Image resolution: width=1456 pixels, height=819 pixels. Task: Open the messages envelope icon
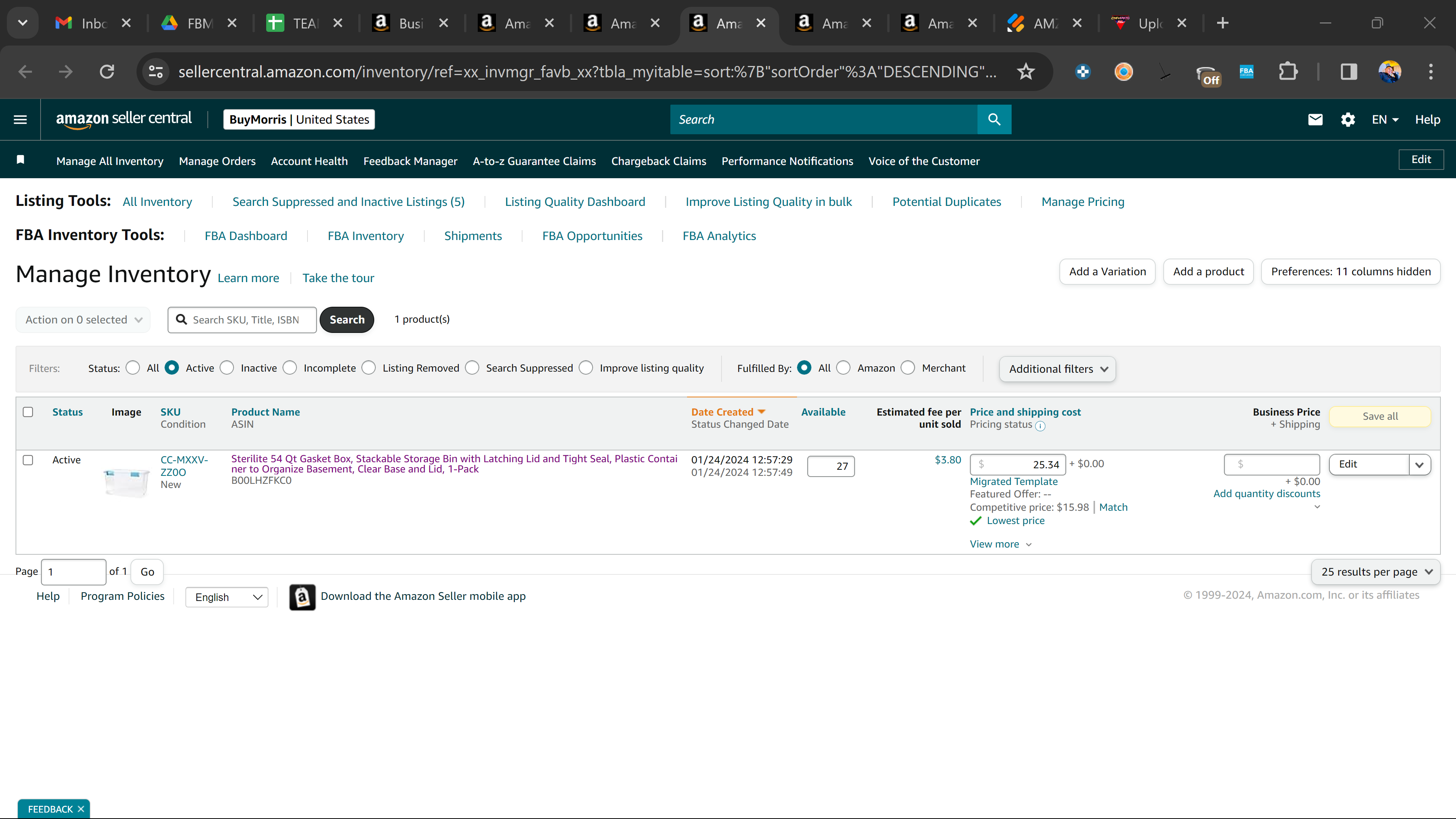(1315, 119)
